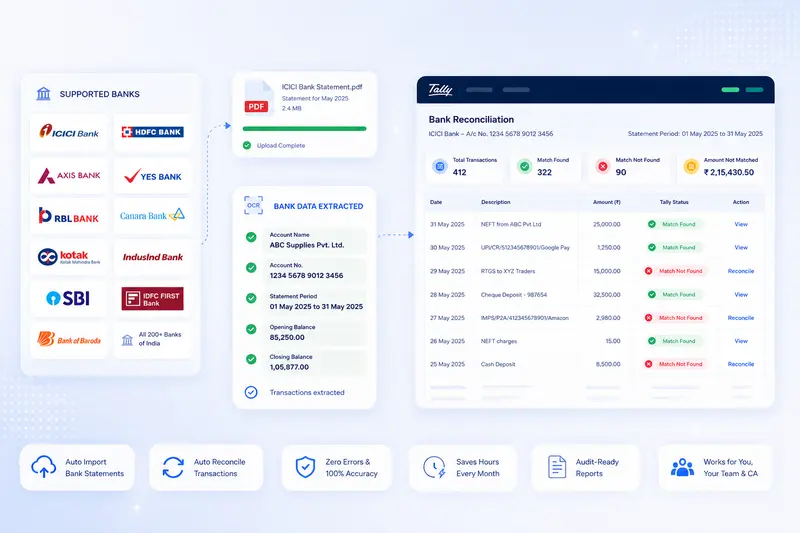Click the Saves Hours clock icon
The width and height of the screenshot is (800, 533).
(434, 467)
